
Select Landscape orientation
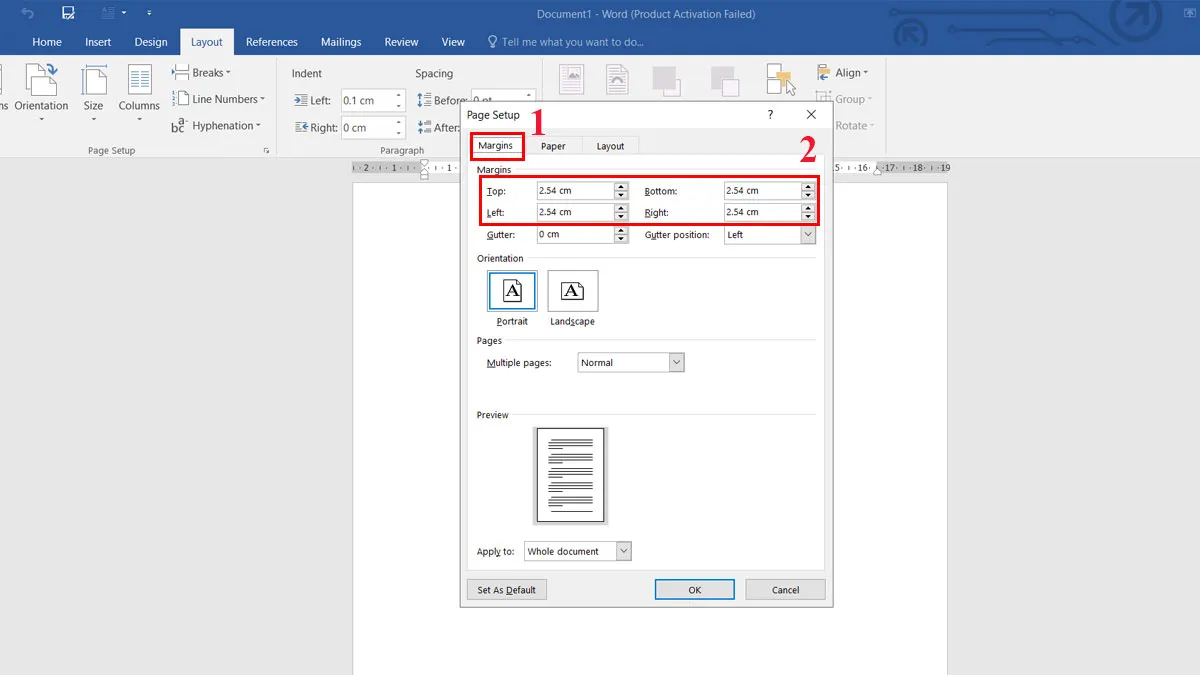point(572,291)
